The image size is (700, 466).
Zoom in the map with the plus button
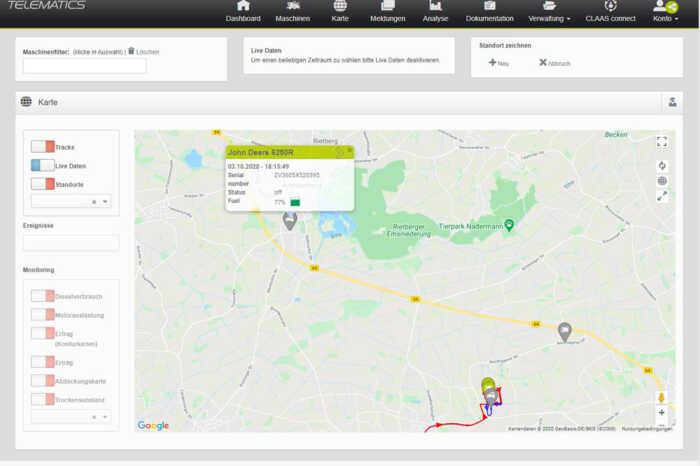click(662, 412)
